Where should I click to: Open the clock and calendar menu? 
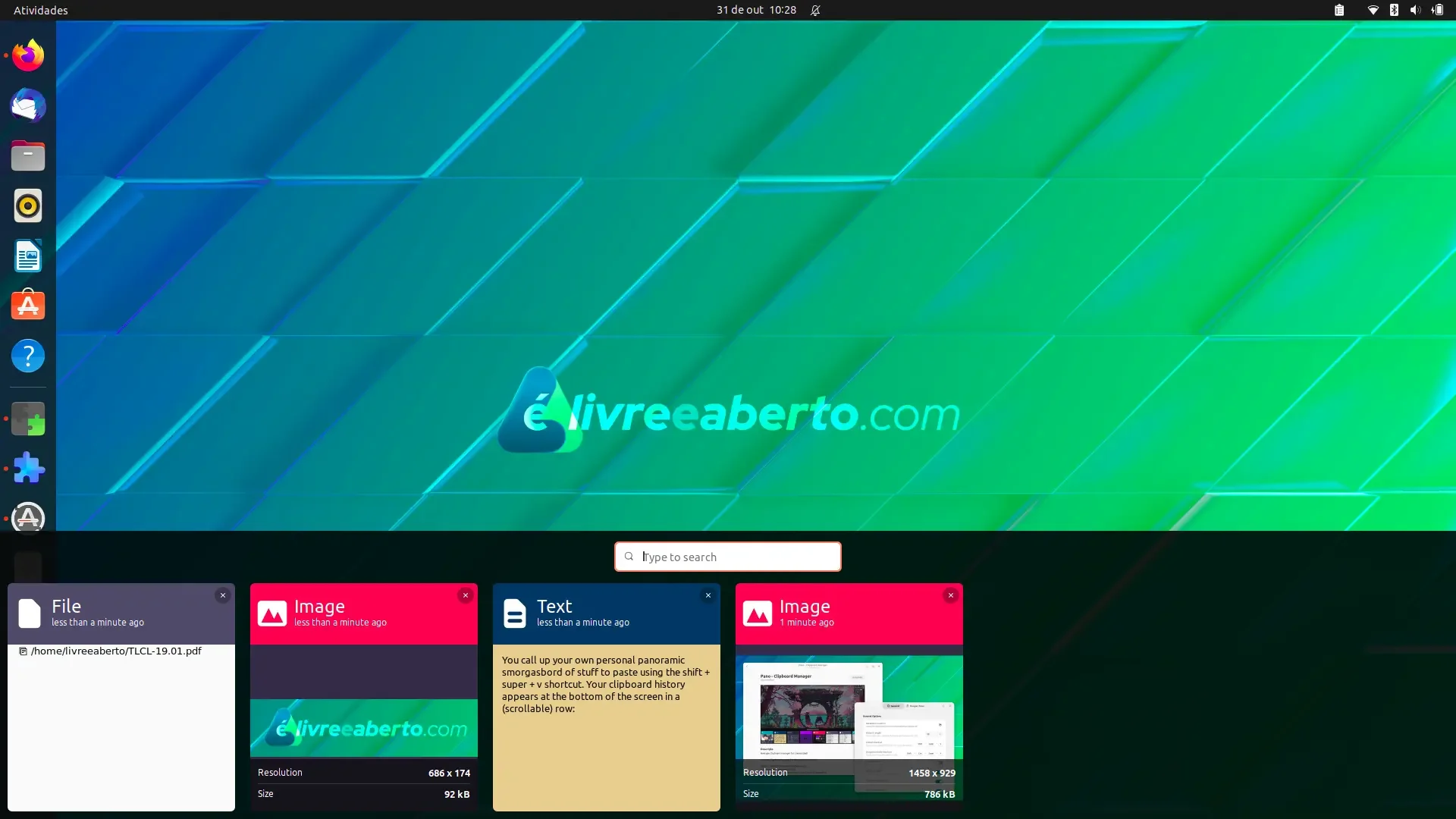click(756, 10)
